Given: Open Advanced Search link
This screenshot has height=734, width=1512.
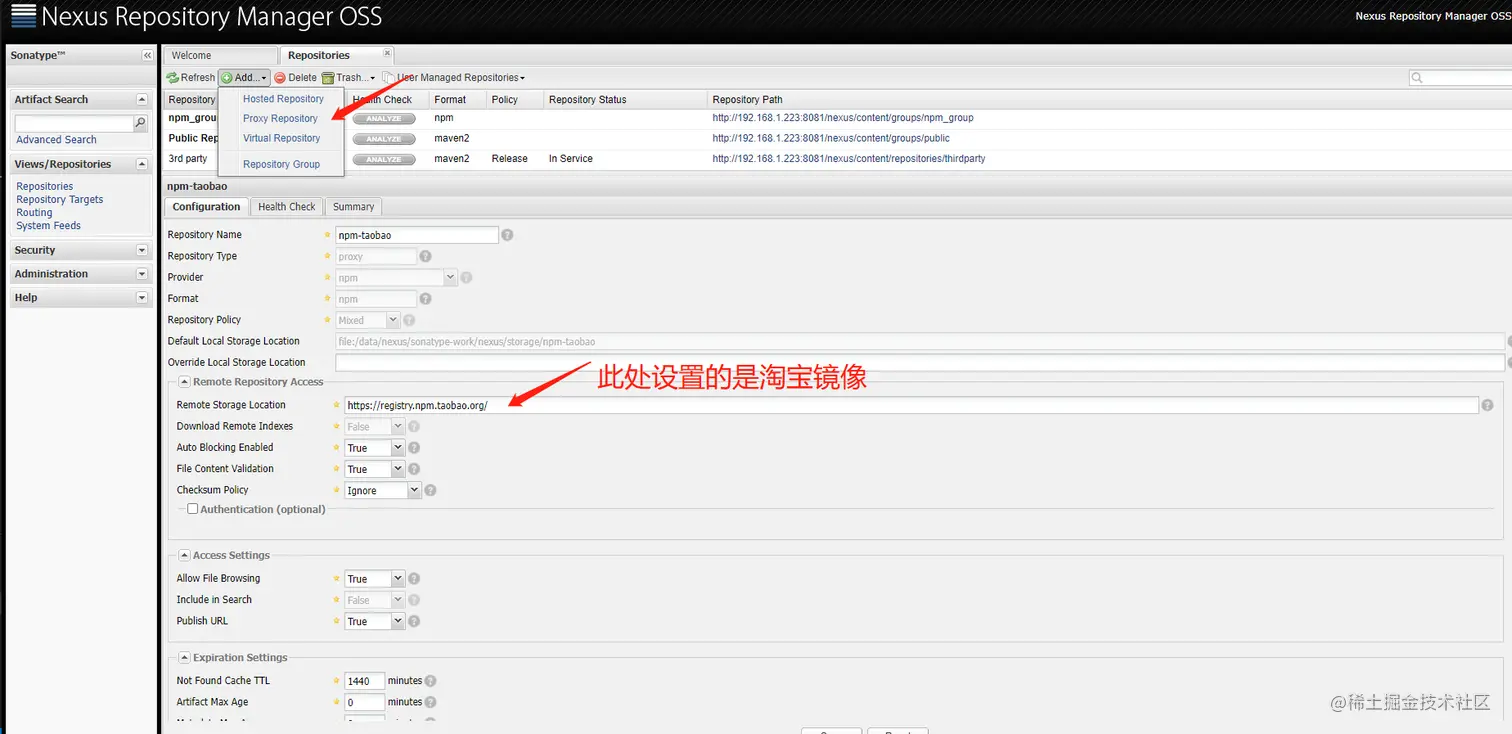Looking at the screenshot, I should (56, 140).
